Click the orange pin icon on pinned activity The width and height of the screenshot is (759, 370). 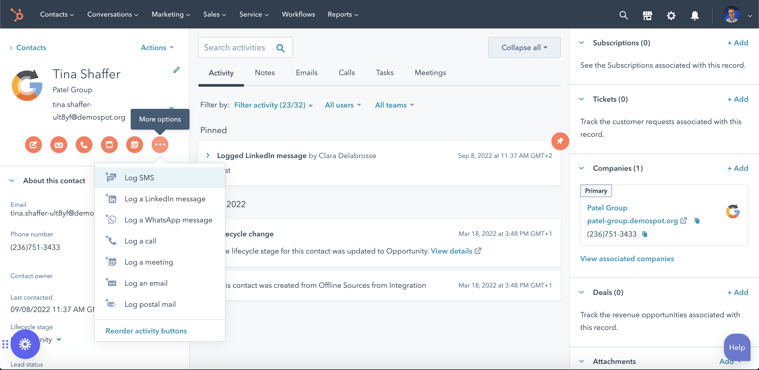coord(560,141)
